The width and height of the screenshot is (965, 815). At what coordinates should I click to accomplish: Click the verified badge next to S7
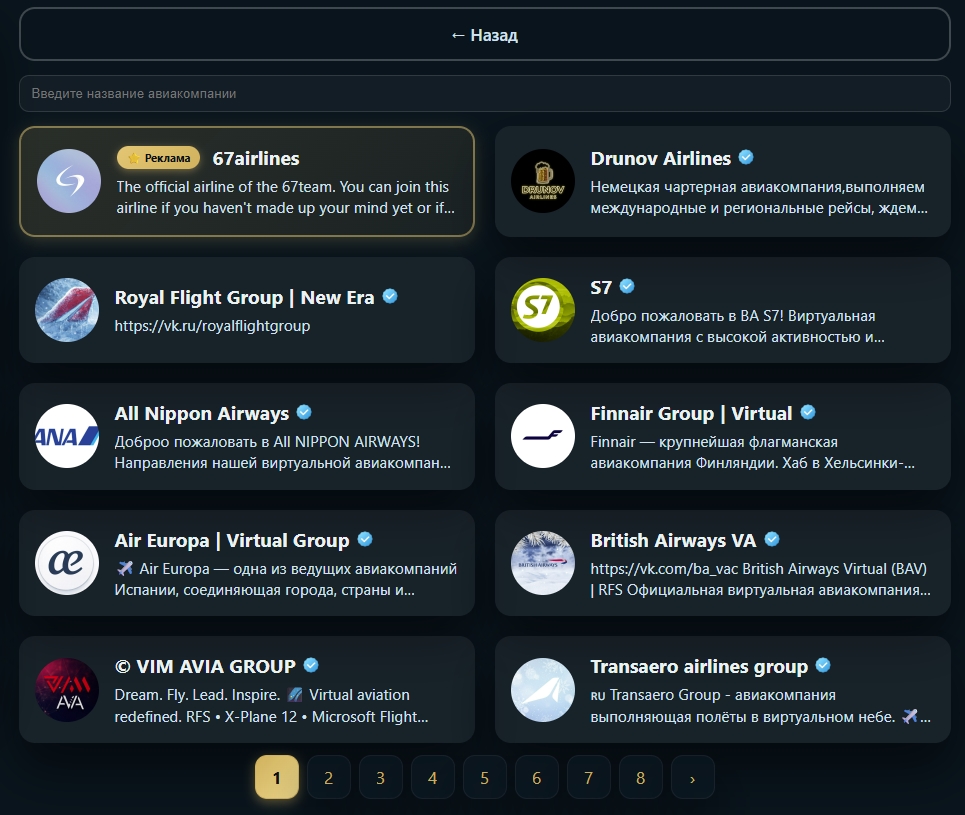tap(627, 287)
